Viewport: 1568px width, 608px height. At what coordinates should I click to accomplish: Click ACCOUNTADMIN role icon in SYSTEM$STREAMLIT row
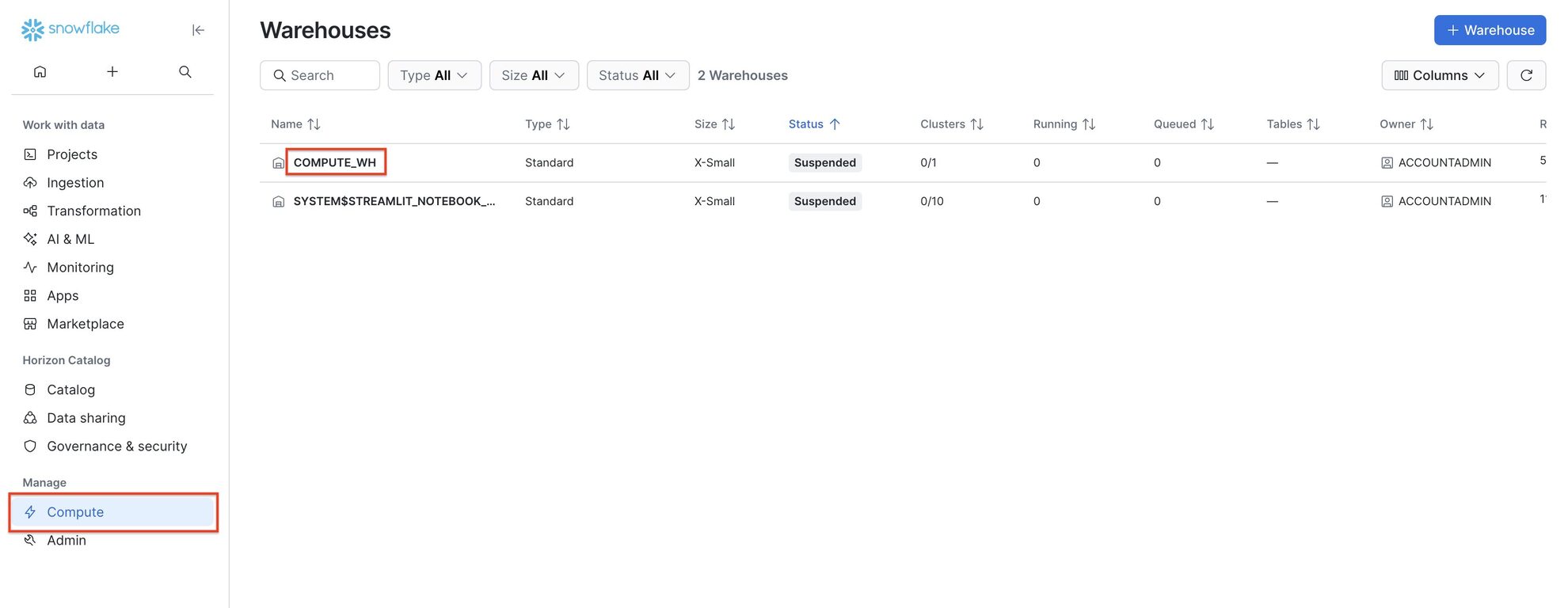tap(1387, 202)
